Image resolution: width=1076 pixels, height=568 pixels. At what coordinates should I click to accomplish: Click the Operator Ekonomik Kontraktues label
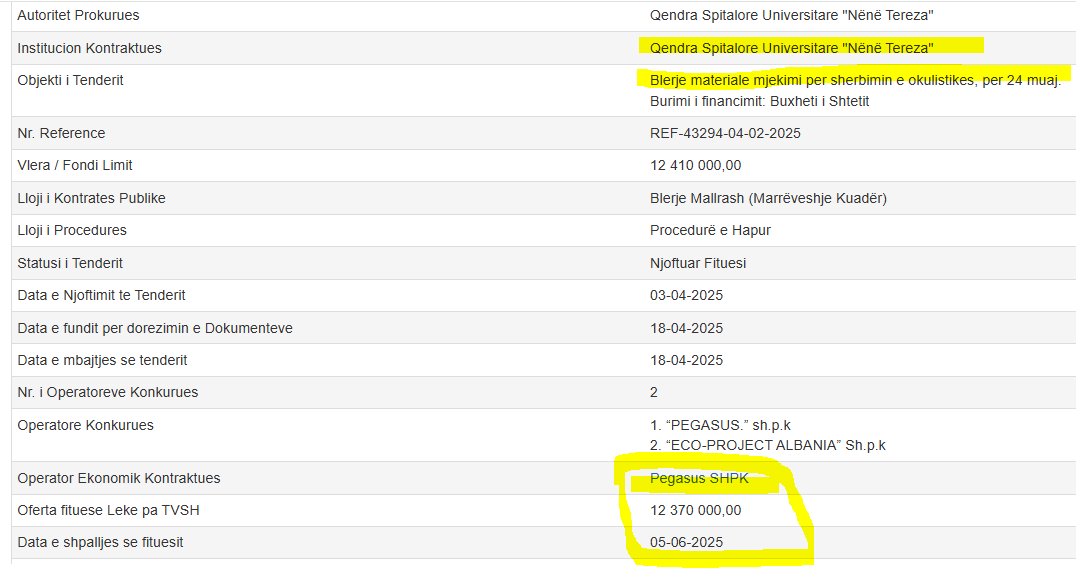pos(119,478)
